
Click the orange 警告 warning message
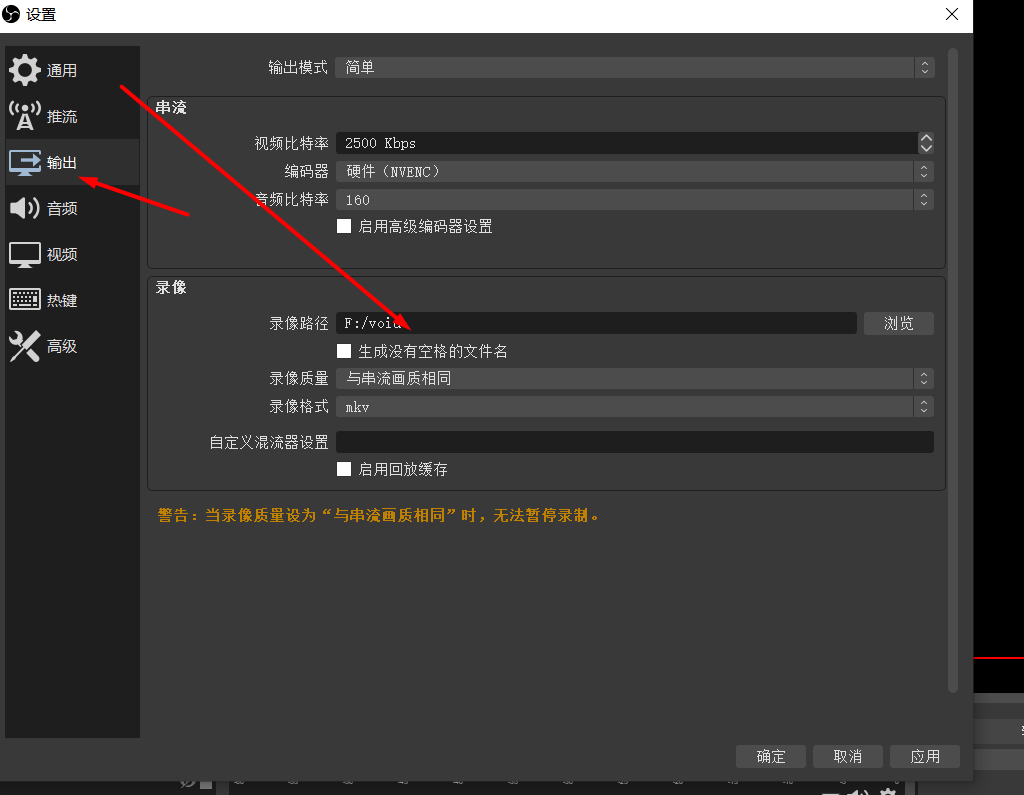click(x=378, y=515)
